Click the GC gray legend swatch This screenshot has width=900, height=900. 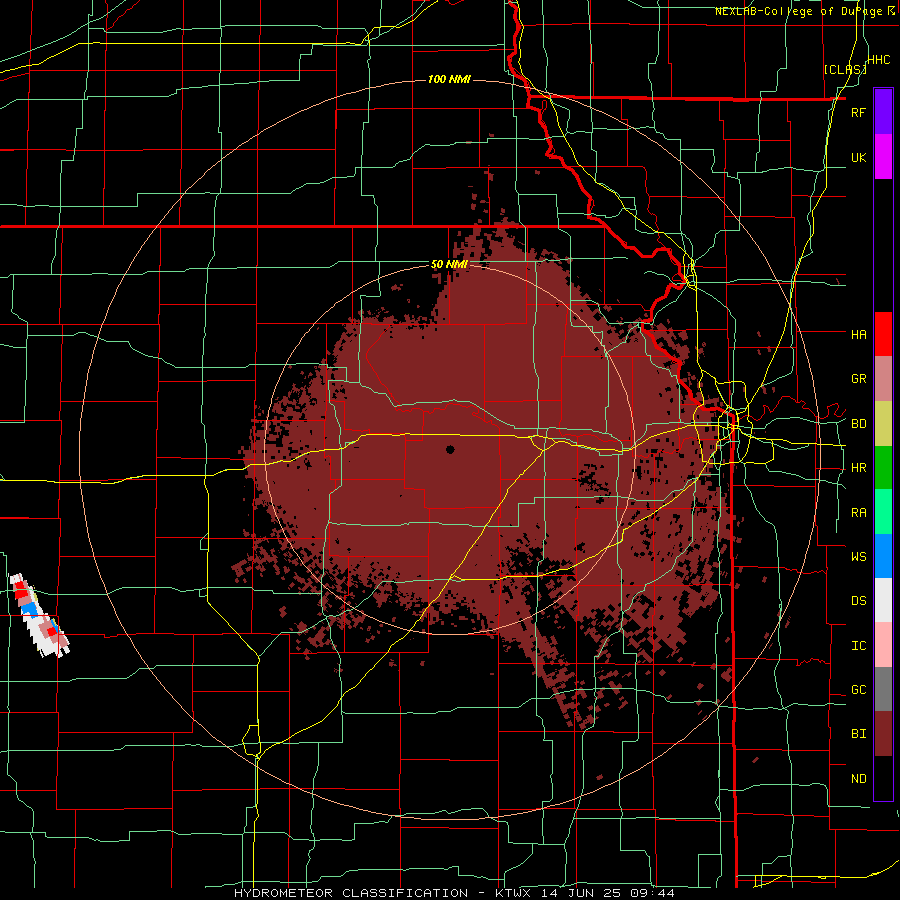[x=883, y=689]
